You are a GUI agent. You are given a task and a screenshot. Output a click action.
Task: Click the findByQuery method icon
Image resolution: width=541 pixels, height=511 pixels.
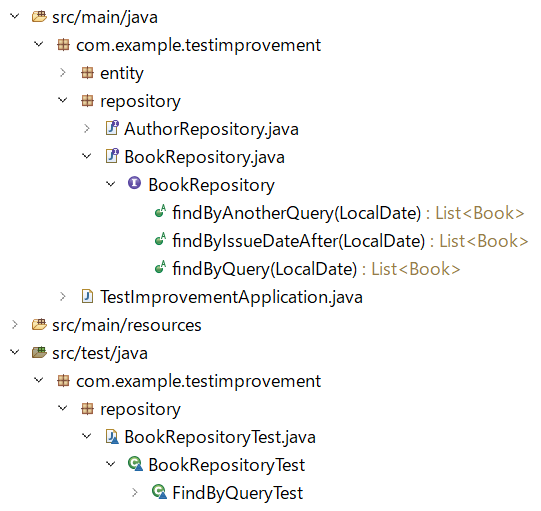tap(160, 267)
